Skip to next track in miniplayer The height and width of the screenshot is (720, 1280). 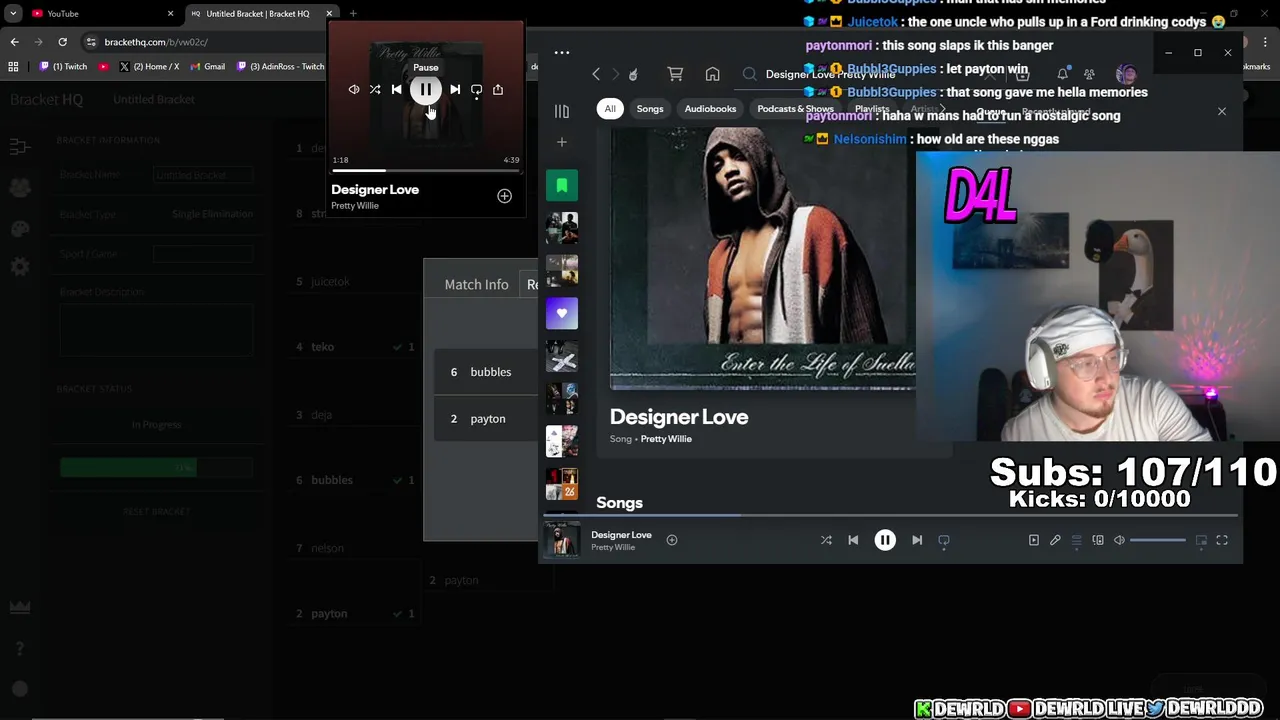click(455, 90)
